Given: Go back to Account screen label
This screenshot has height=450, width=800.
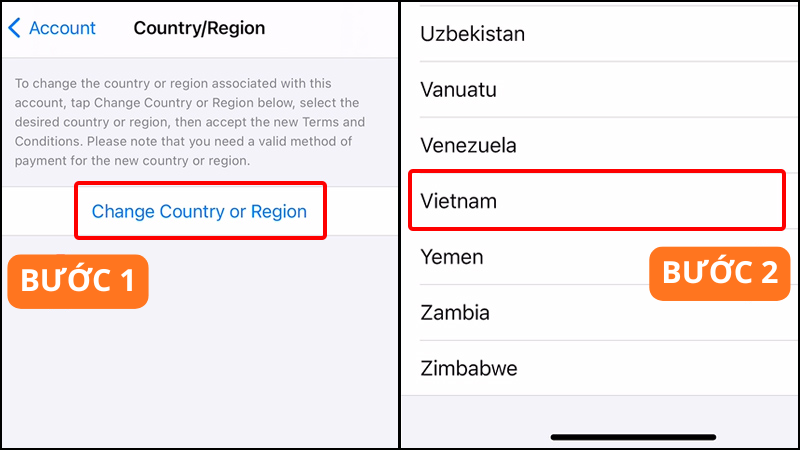Looking at the screenshot, I should click(x=62, y=28).
